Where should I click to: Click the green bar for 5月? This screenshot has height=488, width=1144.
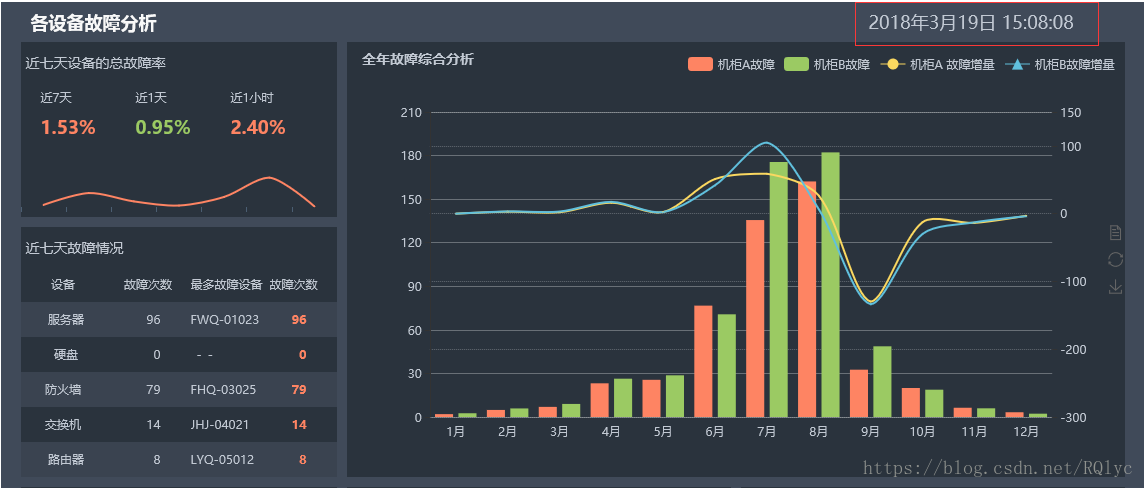pyautogui.click(x=675, y=396)
